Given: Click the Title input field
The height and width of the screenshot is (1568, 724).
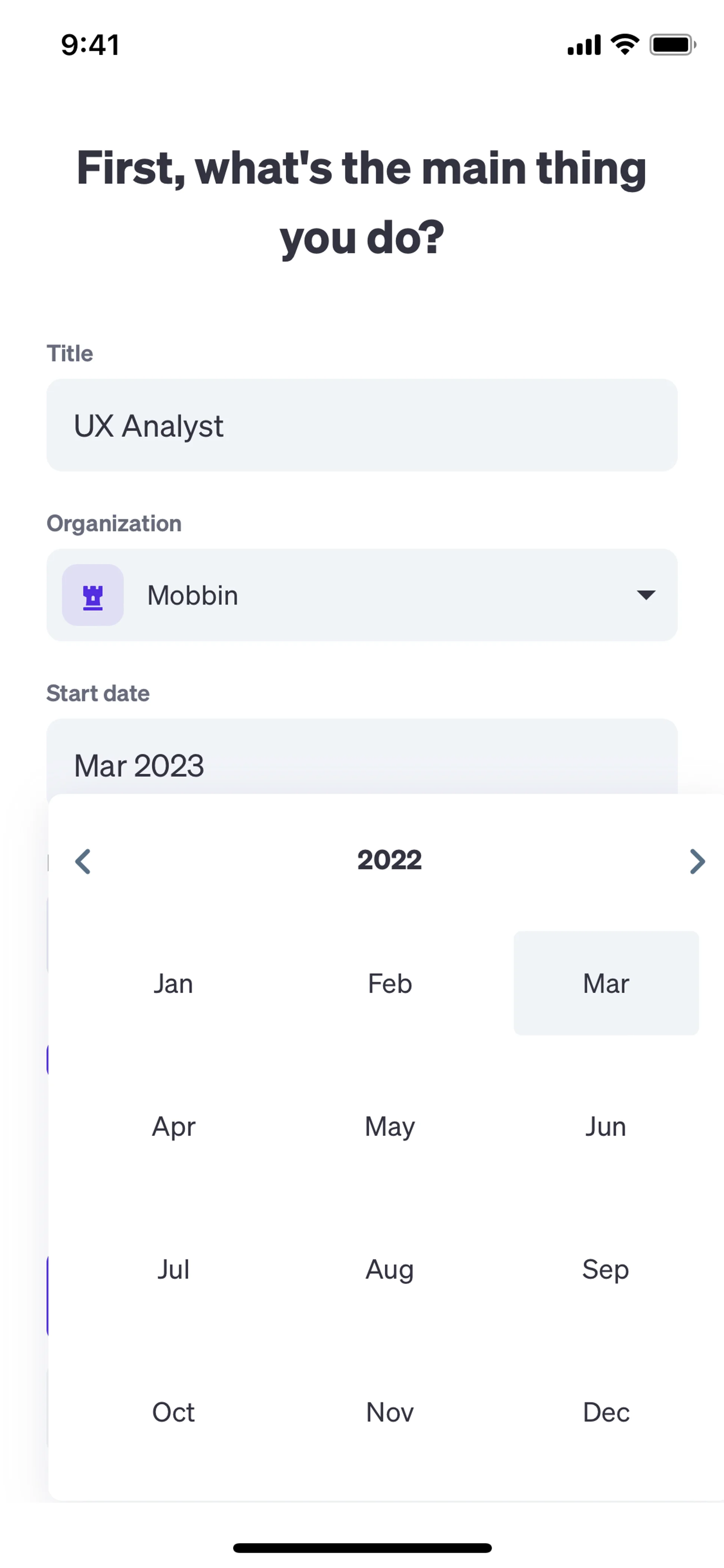Looking at the screenshot, I should tap(361, 425).
